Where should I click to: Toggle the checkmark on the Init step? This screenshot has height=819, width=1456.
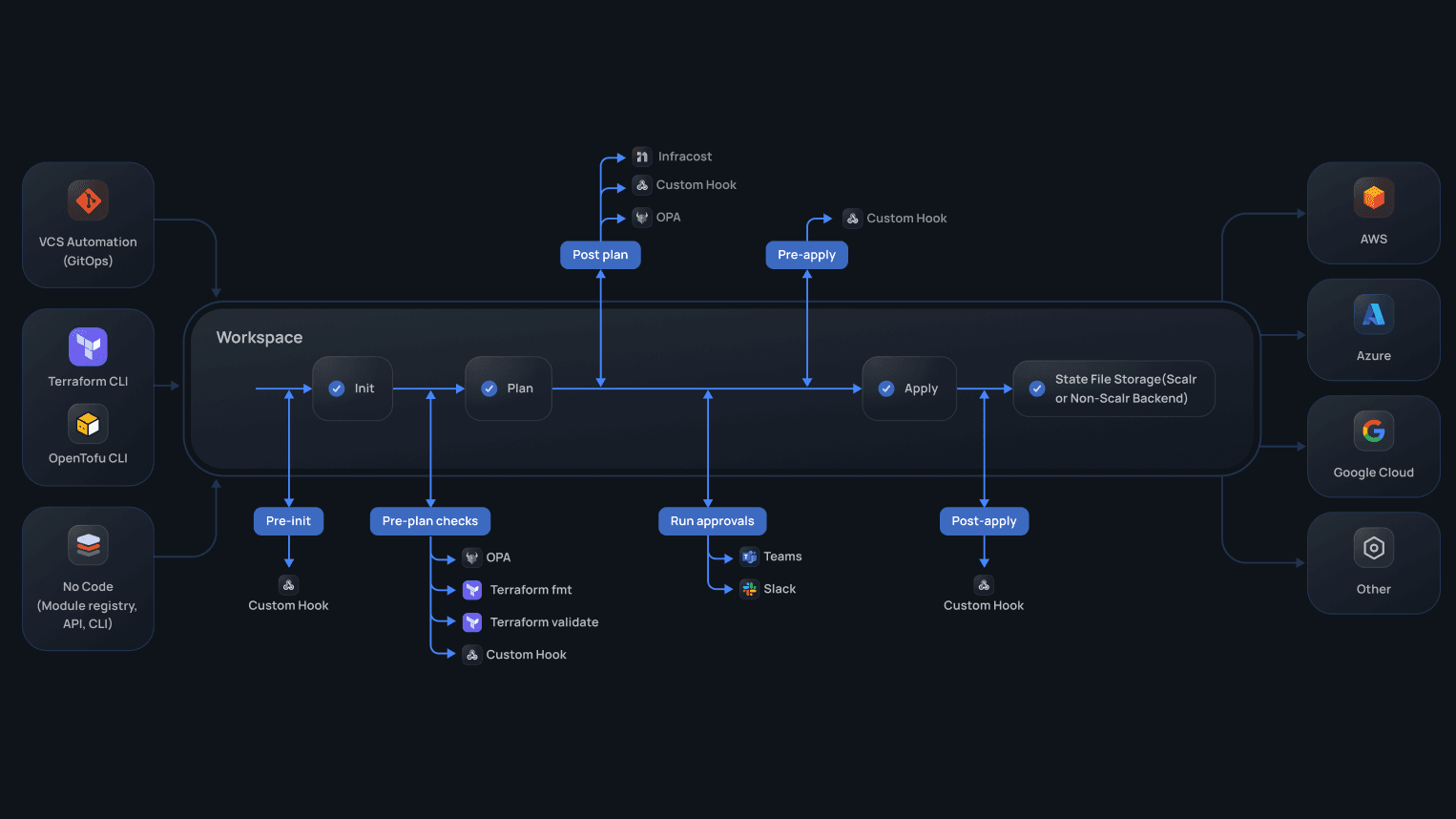tap(336, 388)
